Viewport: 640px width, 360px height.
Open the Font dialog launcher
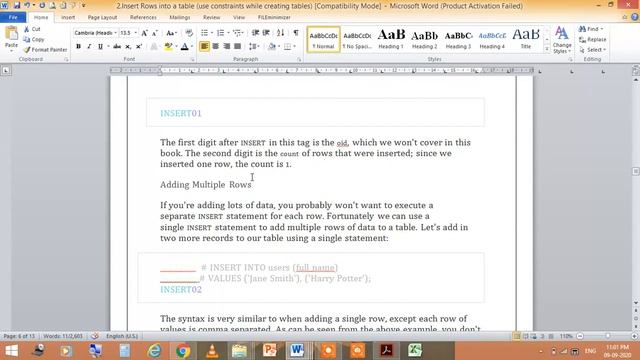point(193,60)
